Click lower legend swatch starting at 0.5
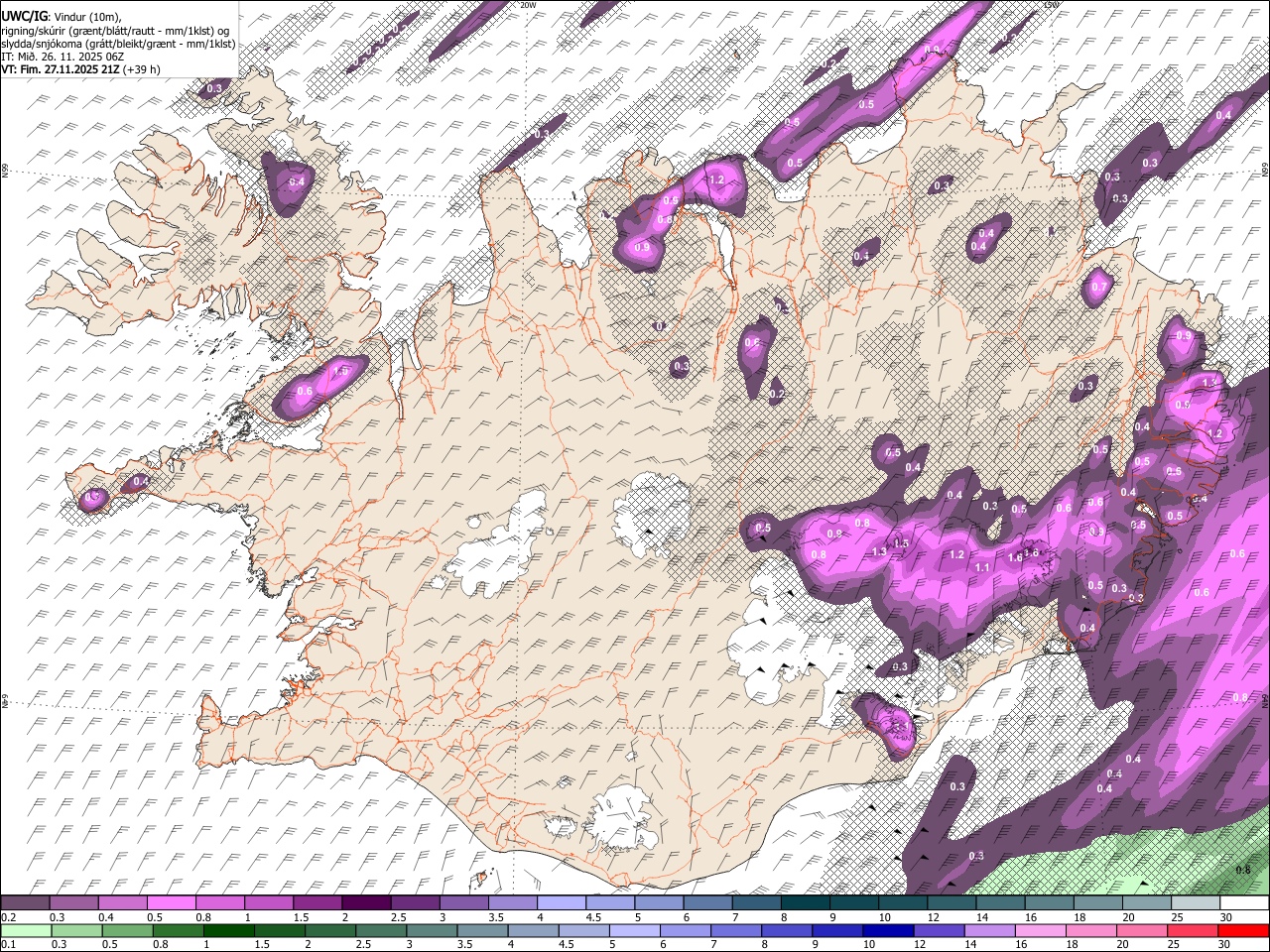1270x952 pixels. (128, 930)
